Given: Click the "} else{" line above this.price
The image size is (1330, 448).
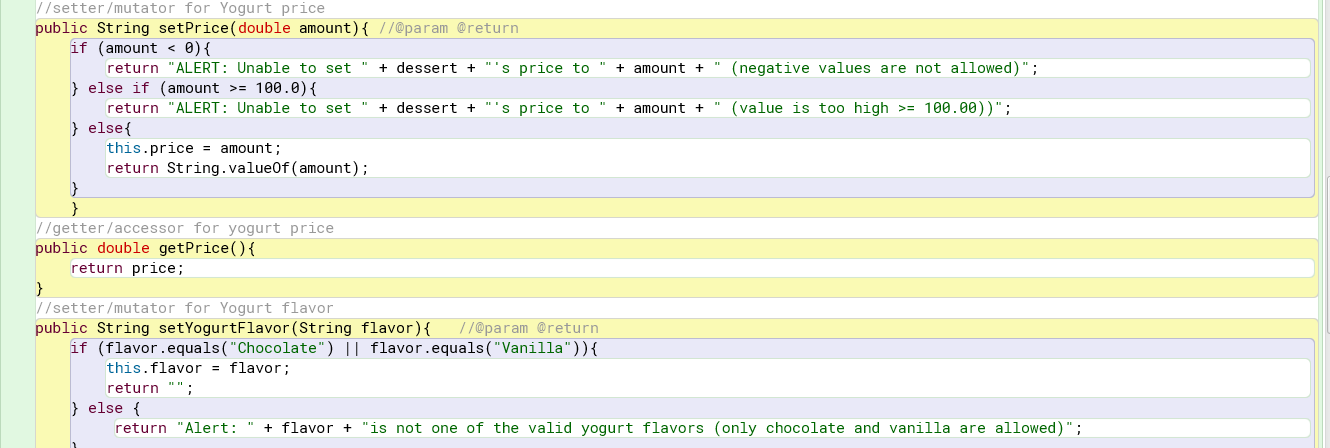Looking at the screenshot, I should click(101, 128).
